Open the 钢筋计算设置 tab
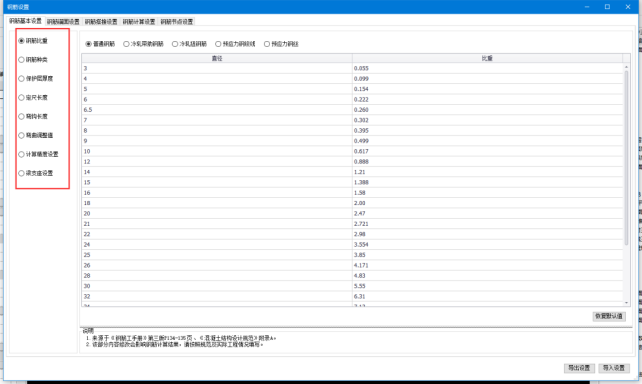642x384 pixels. [139, 22]
